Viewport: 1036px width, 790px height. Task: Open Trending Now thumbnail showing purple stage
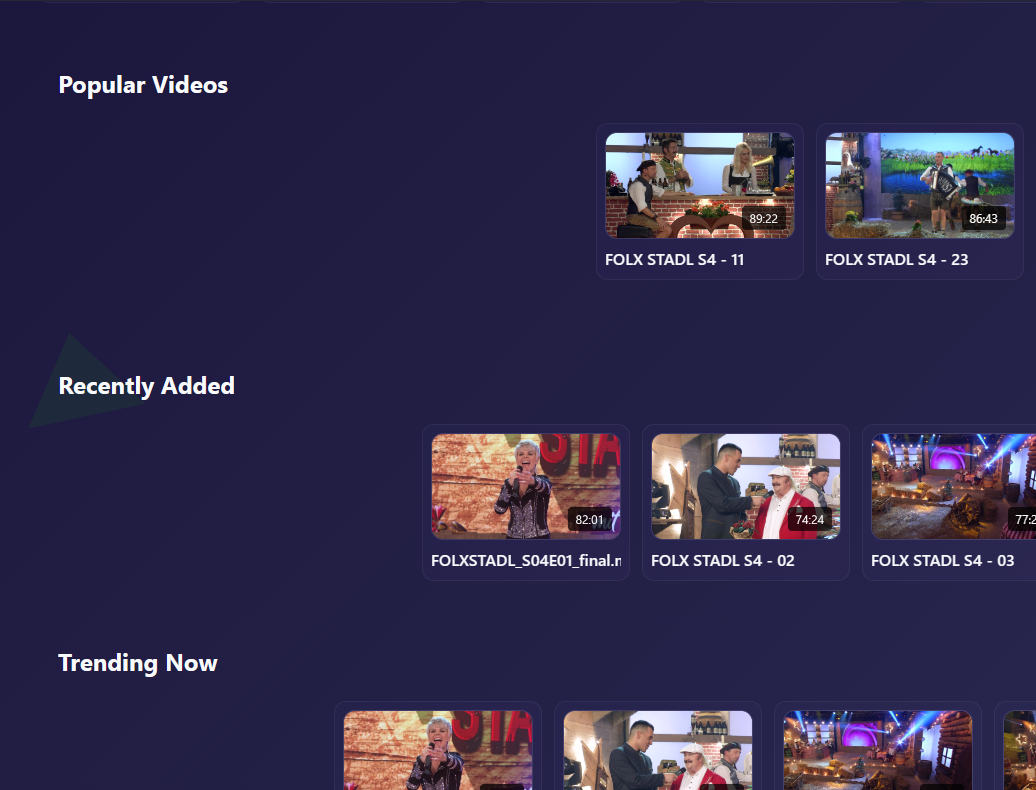click(x=878, y=750)
